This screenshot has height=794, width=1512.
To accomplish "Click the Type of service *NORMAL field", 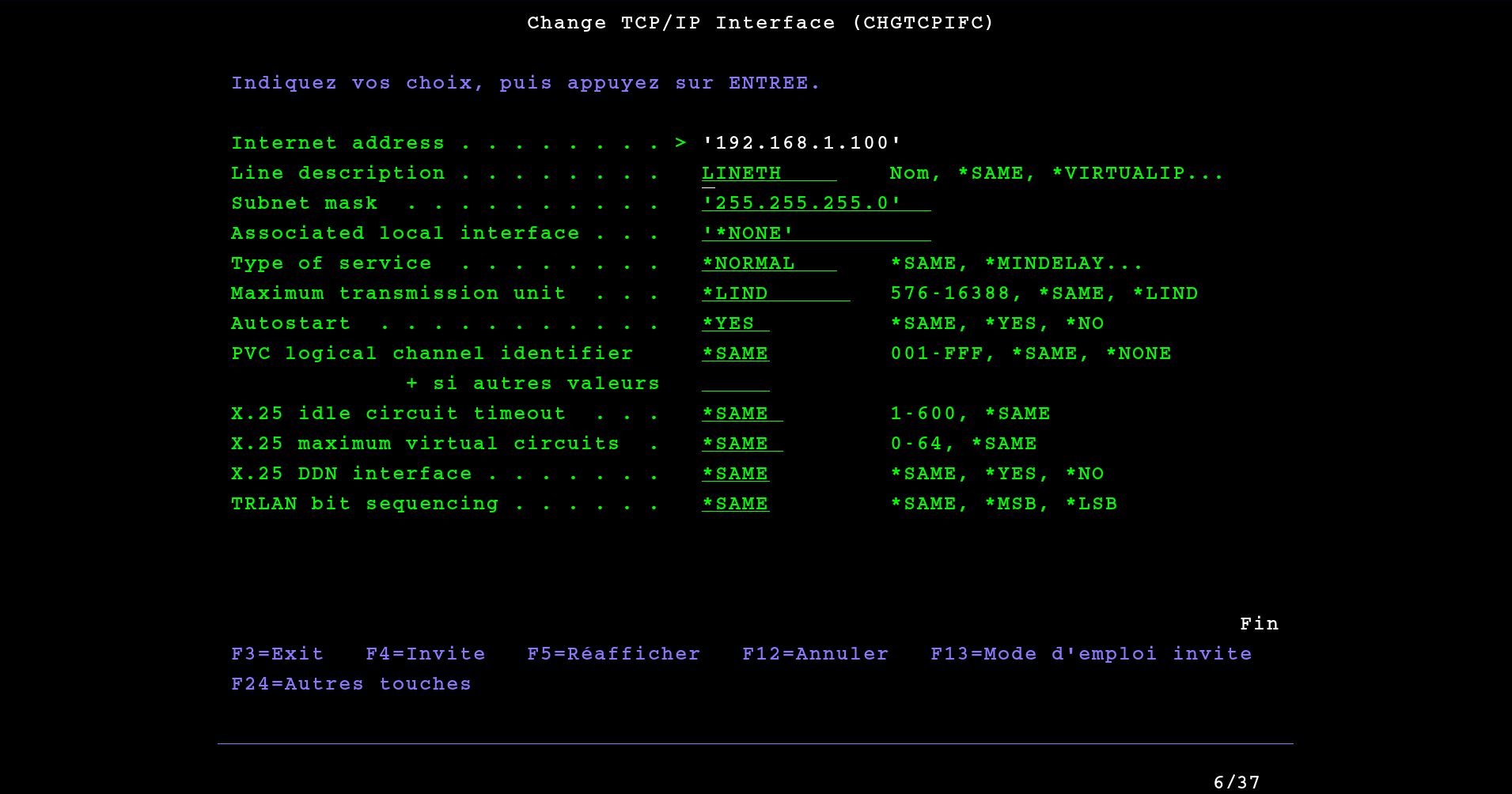I will (767, 263).
